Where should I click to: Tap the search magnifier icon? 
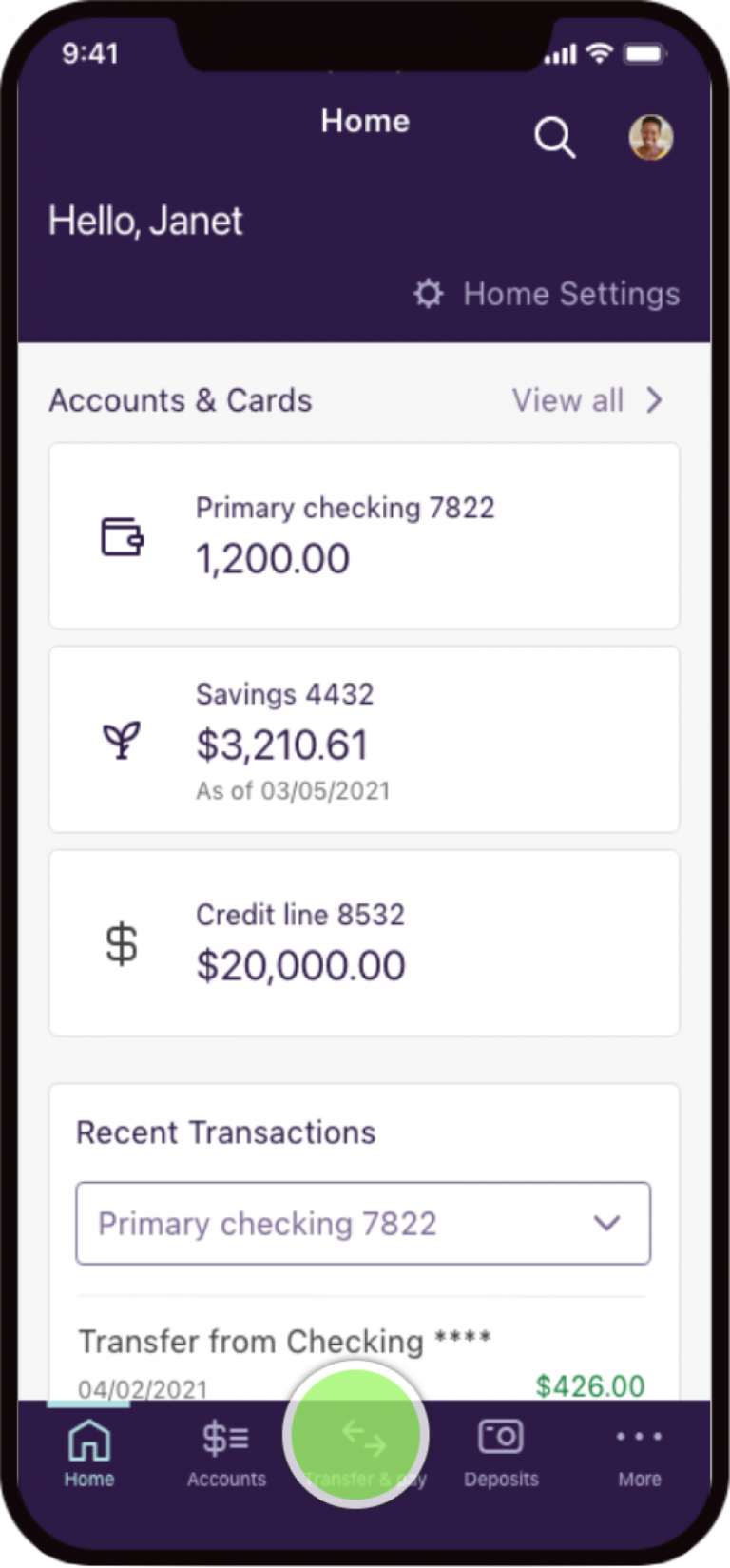554,138
